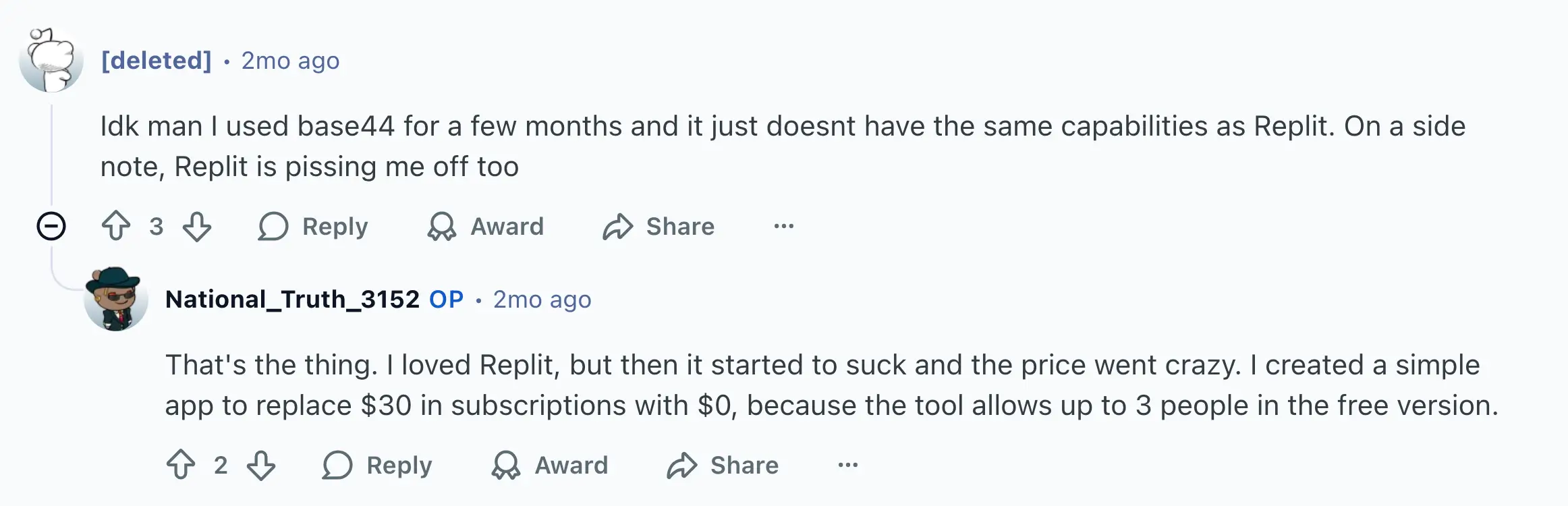The width and height of the screenshot is (1568, 506).
Task: Downvote National_Truth_3152's reply
Action: tap(262, 465)
